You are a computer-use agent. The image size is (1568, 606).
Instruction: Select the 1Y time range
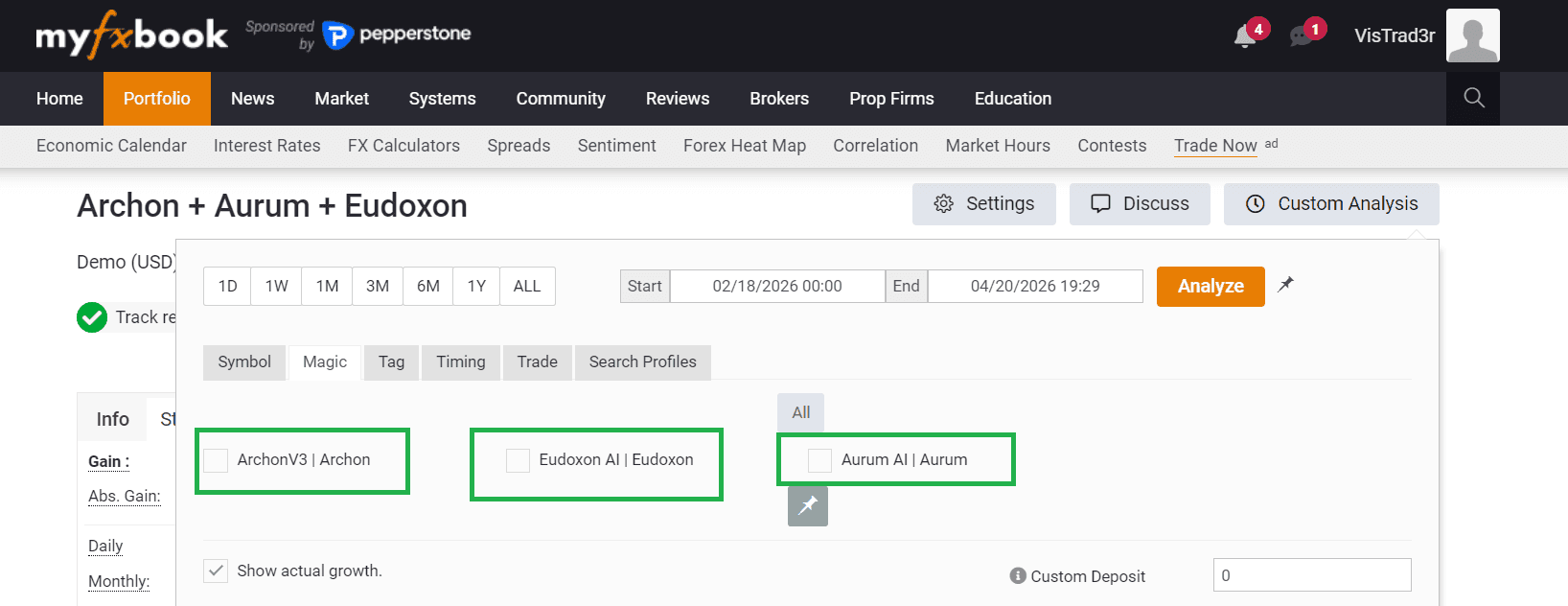(476, 287)
